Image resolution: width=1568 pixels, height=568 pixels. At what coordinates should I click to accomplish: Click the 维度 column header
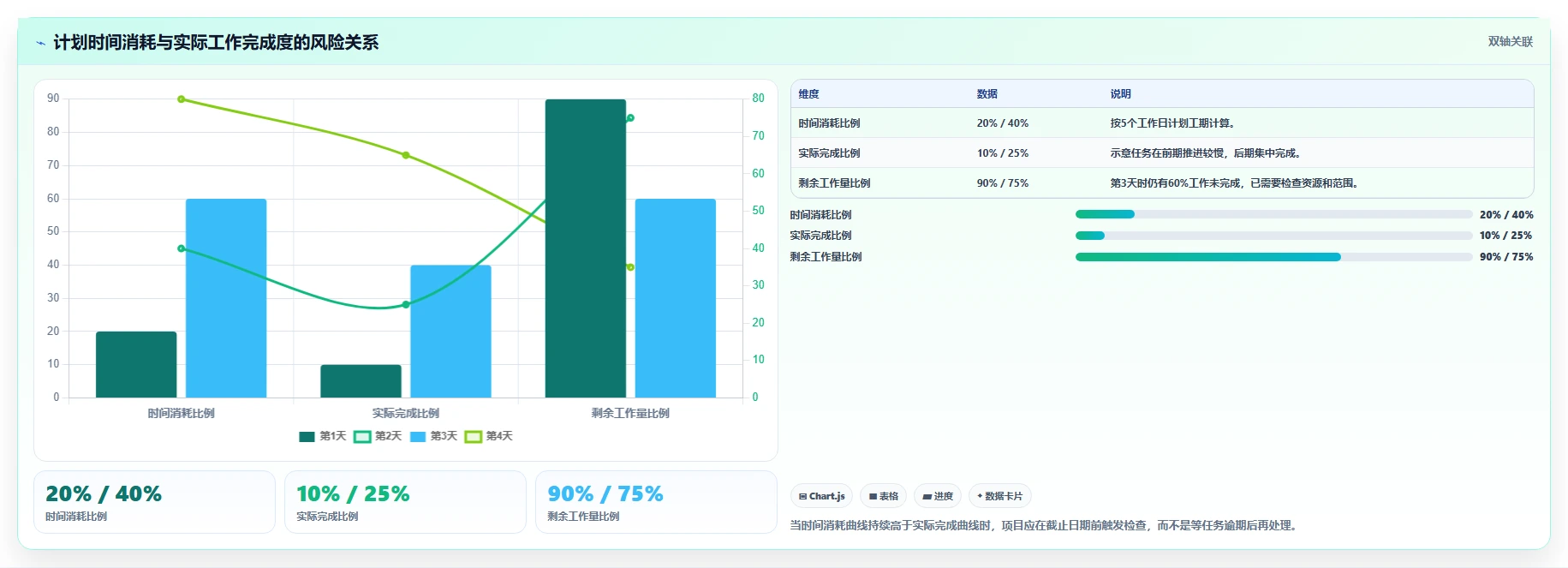(x=808, y=94)
